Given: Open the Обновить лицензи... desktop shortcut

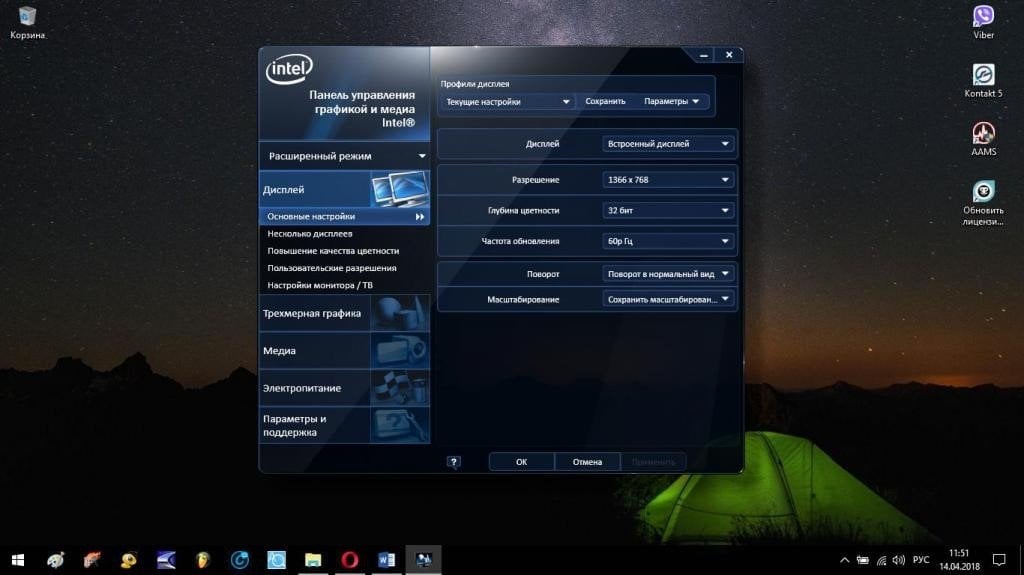Looking at the screenshot, I should click(984, 203).
